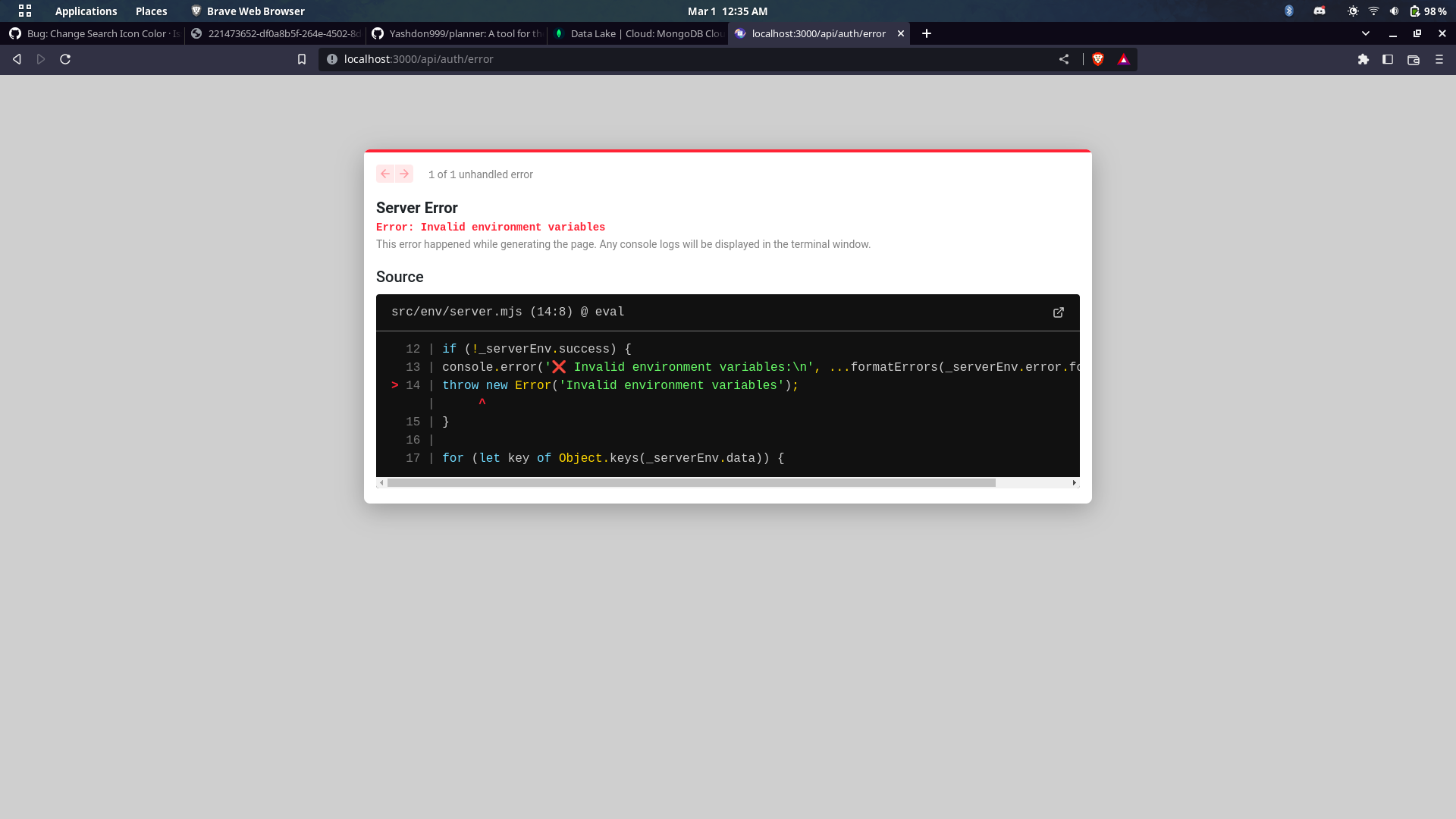Open site info icon in address bar

[331, 59]
